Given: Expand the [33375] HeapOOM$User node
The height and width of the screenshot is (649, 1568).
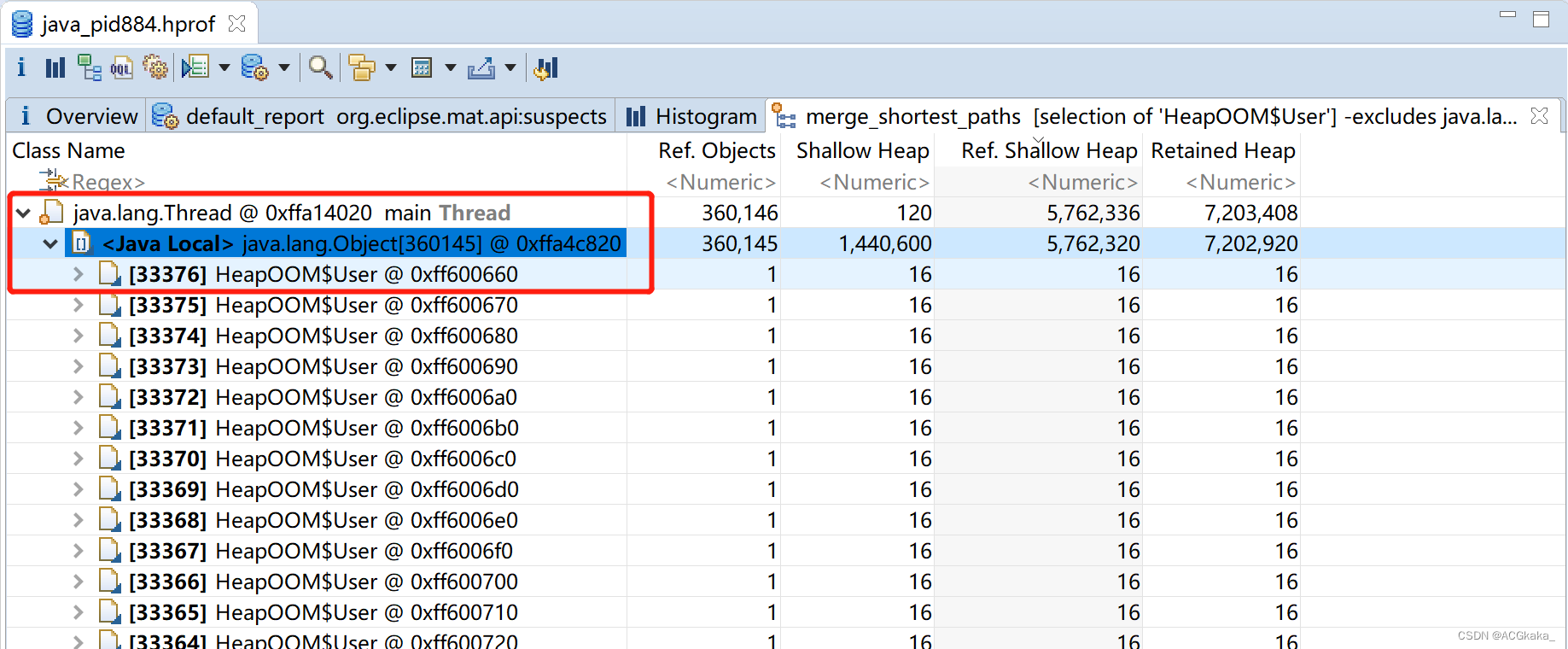Looking at the screenshot, I should pos(79,305).
